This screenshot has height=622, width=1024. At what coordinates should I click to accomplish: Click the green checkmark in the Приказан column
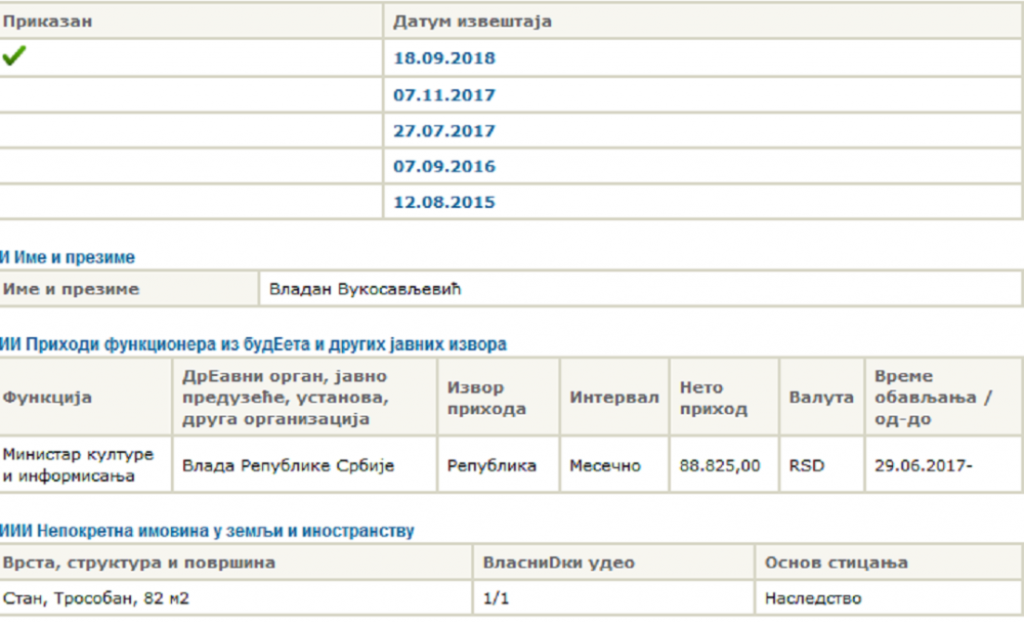pyautogui.click(x=14, y=57)
